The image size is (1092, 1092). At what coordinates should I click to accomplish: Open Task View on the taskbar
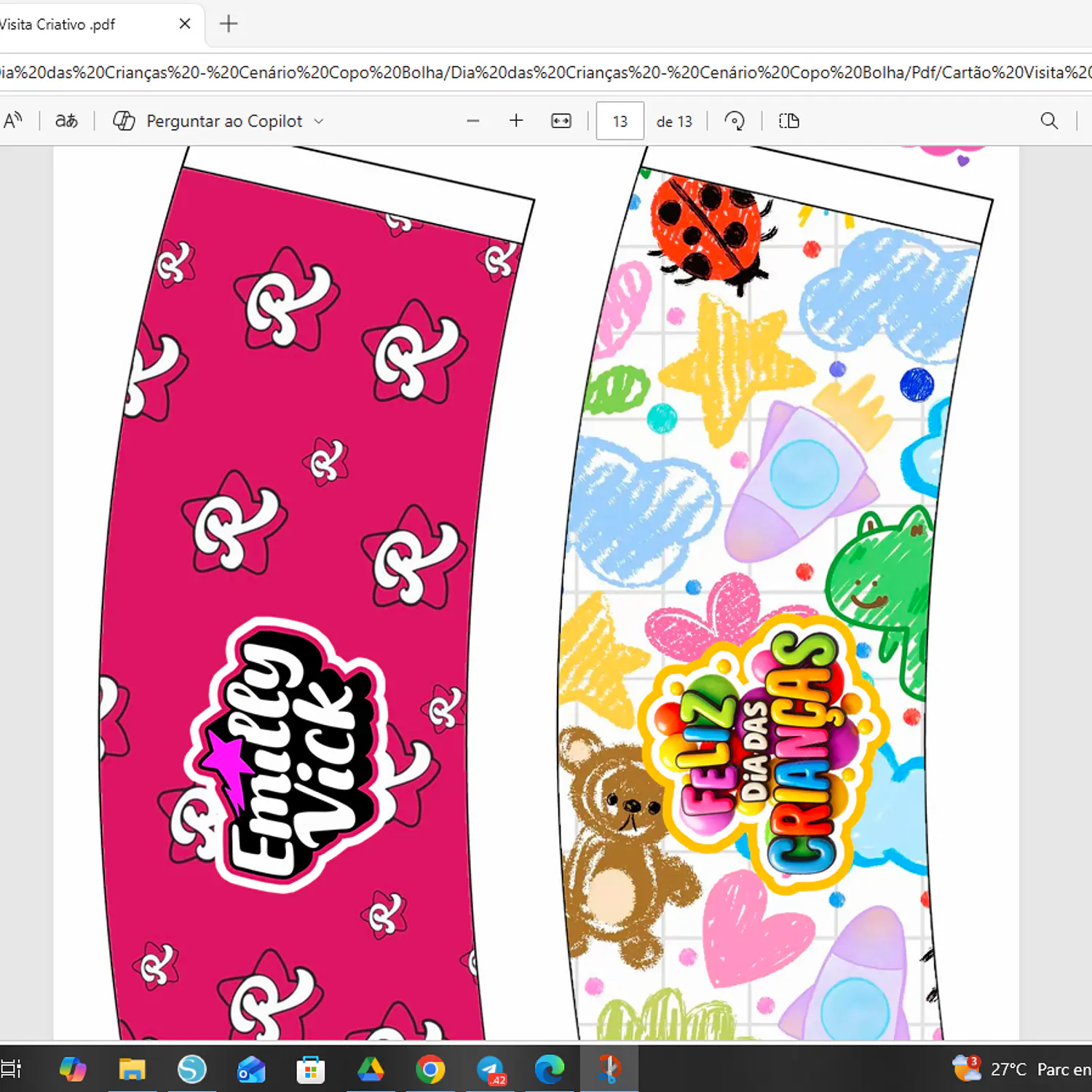11,1069
